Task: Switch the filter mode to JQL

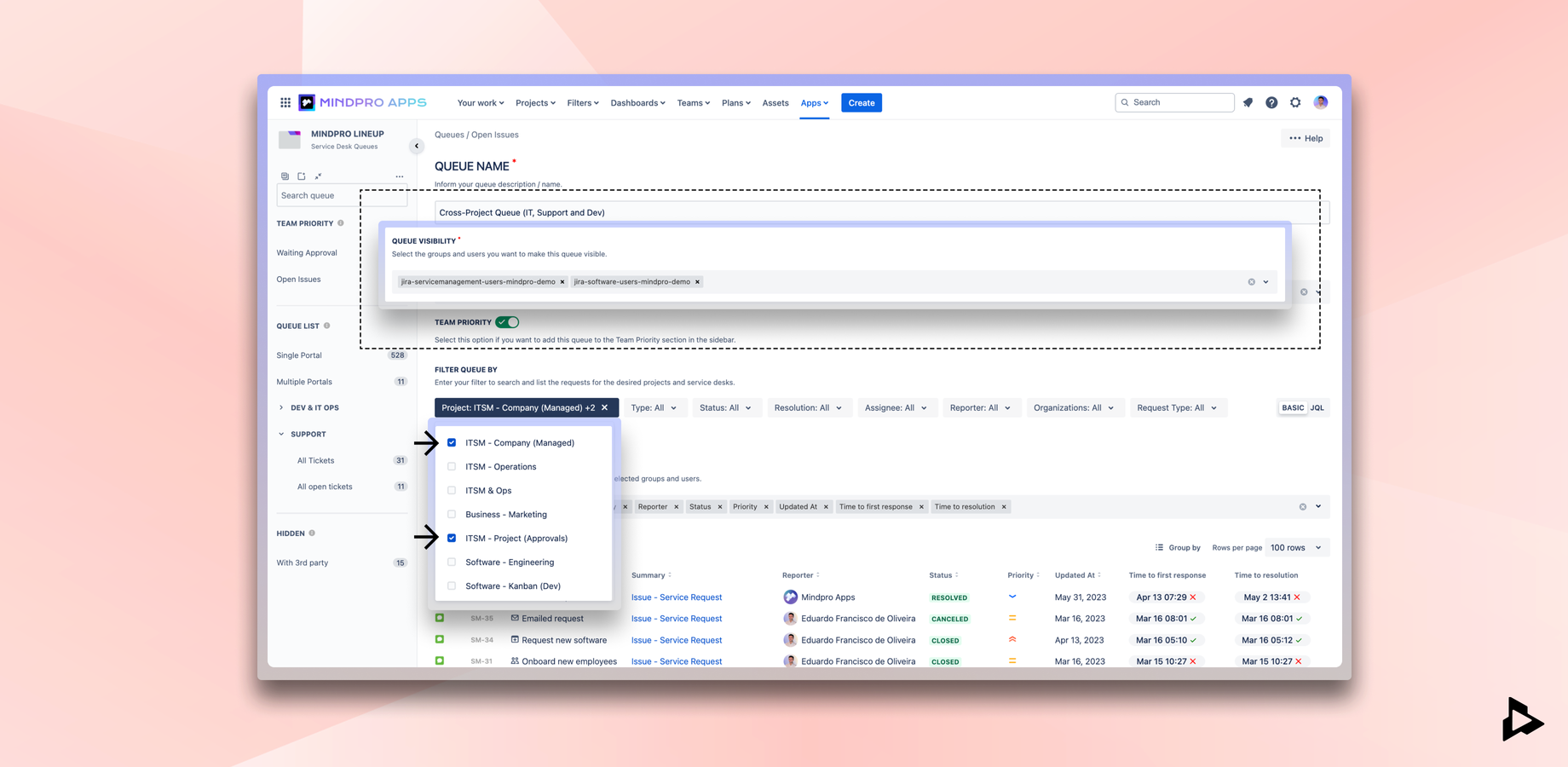Action: (x=1317, y=407)
